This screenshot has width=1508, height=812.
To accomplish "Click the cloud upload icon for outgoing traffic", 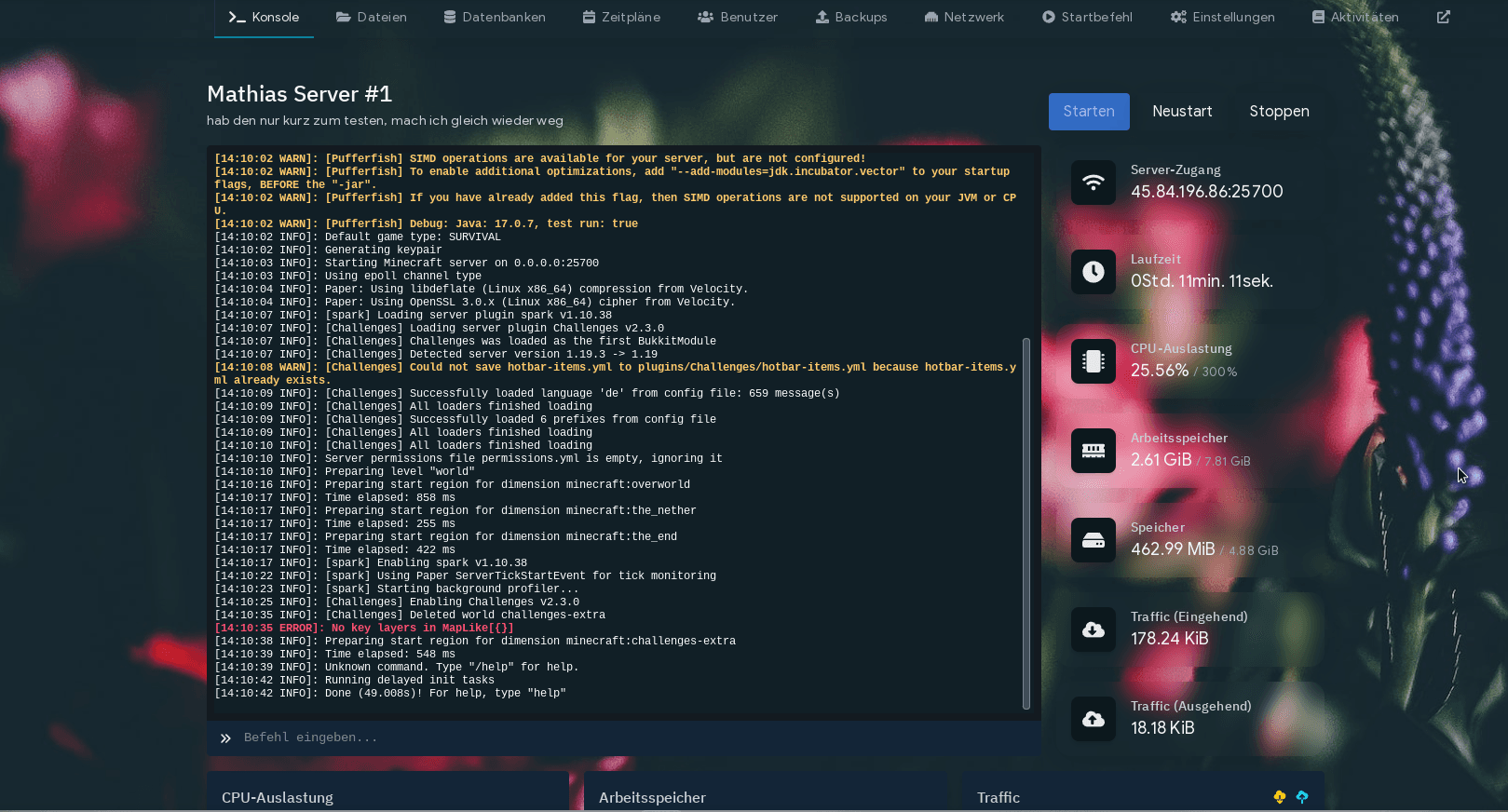I will (1094, 719).
